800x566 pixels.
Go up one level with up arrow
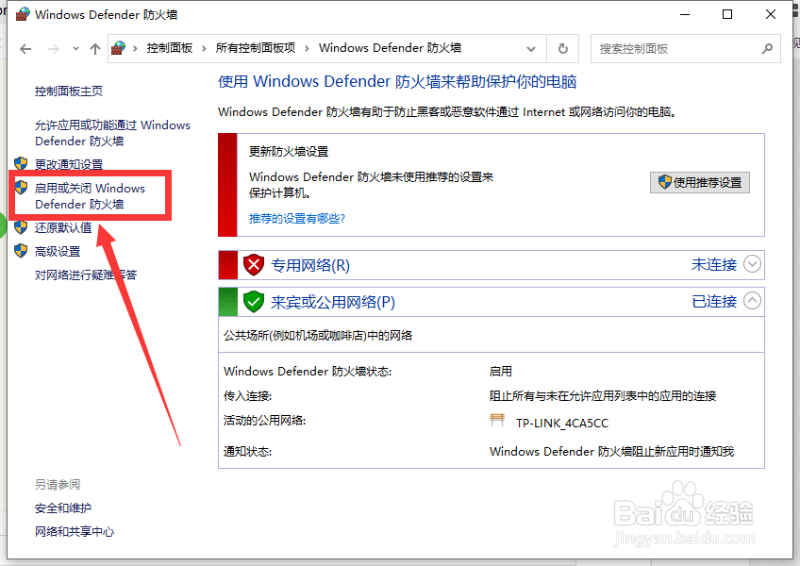tap(95, 49)
